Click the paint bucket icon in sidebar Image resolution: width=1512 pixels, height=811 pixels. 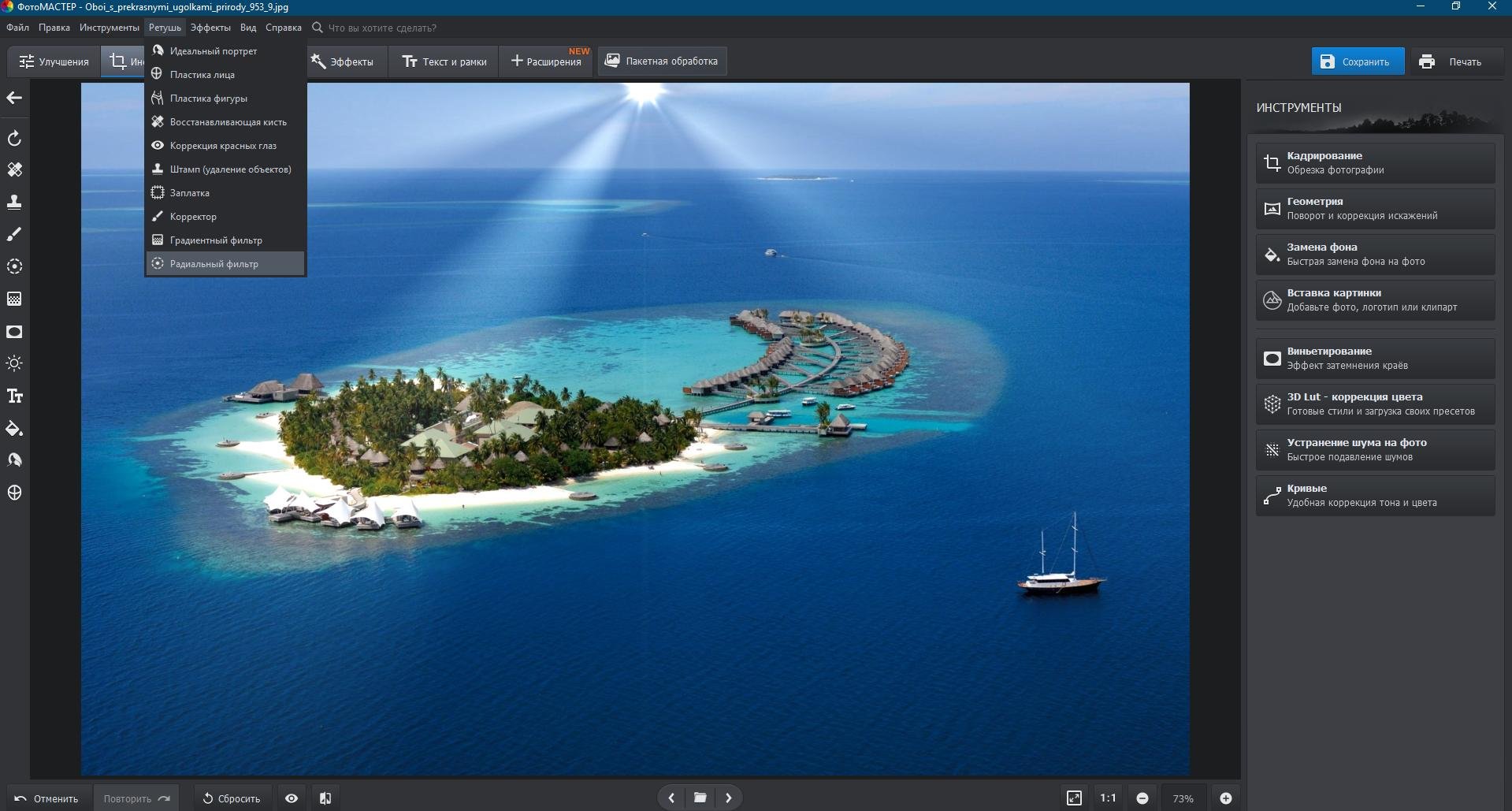(14, 429)
